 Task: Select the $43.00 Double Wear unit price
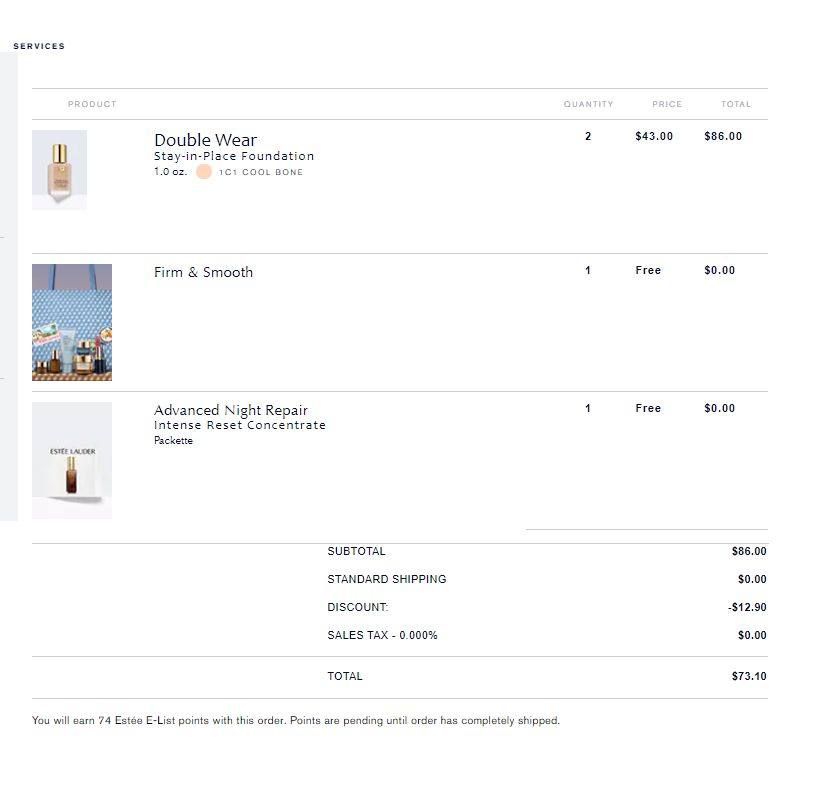pyautogui.click(x=654, y=136)
